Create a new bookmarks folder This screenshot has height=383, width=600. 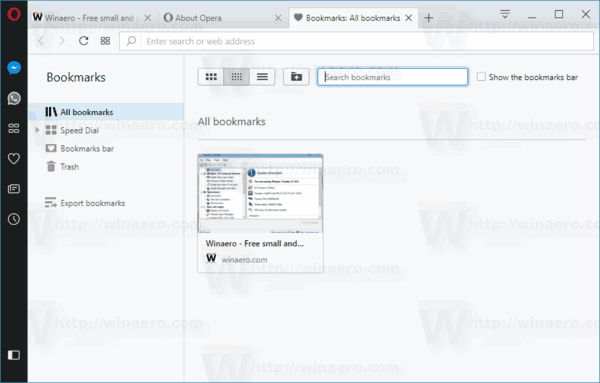coord(296,77)
